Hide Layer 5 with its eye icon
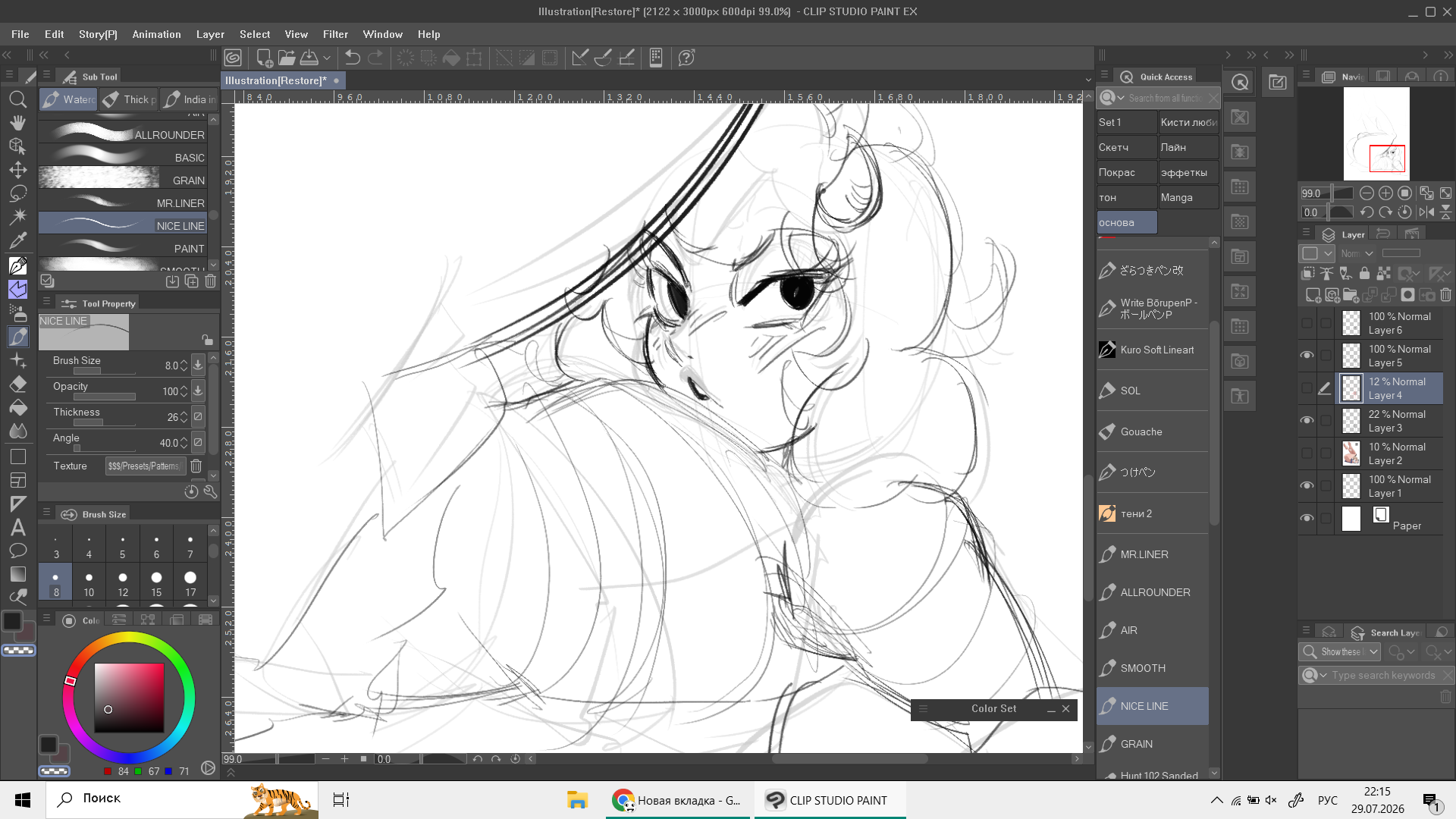The height and width of the screenshot is (819, 1456). coord(1307,356)
